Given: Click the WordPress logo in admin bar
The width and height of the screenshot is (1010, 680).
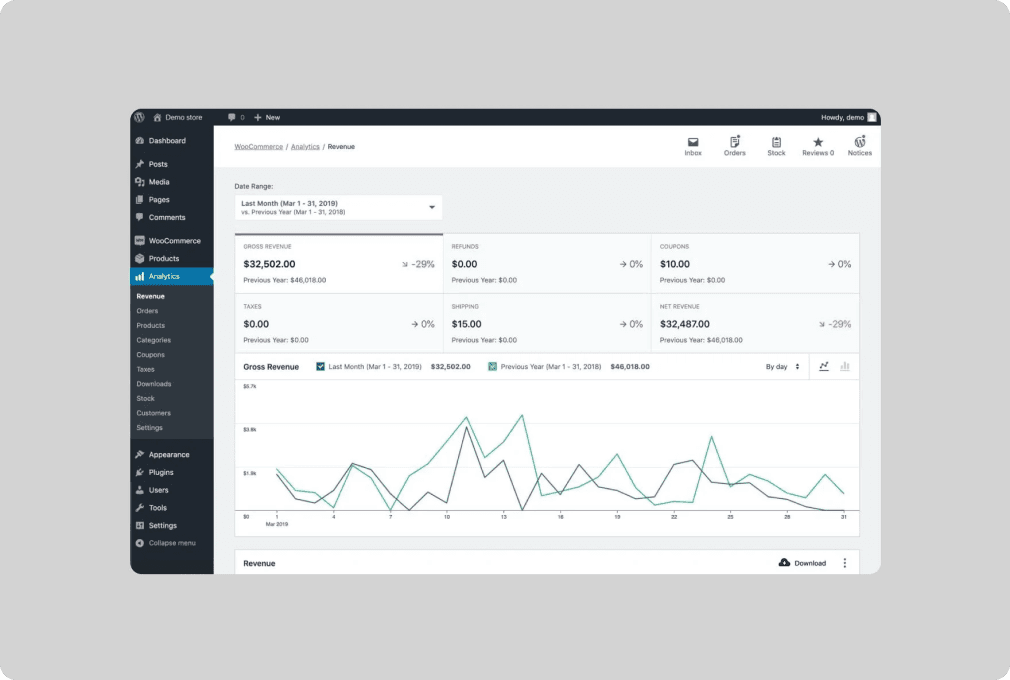Looking at the screenshot, I should 140,117.
